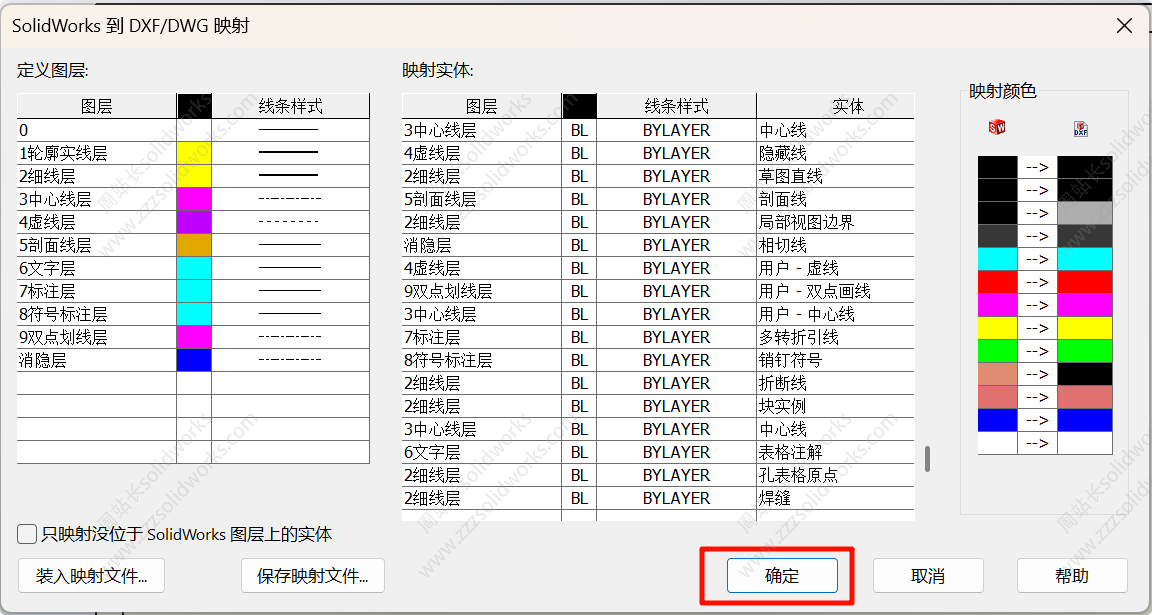Choose the cyan swatch of 6文字层 under 定义图层

tap(194, 268)
